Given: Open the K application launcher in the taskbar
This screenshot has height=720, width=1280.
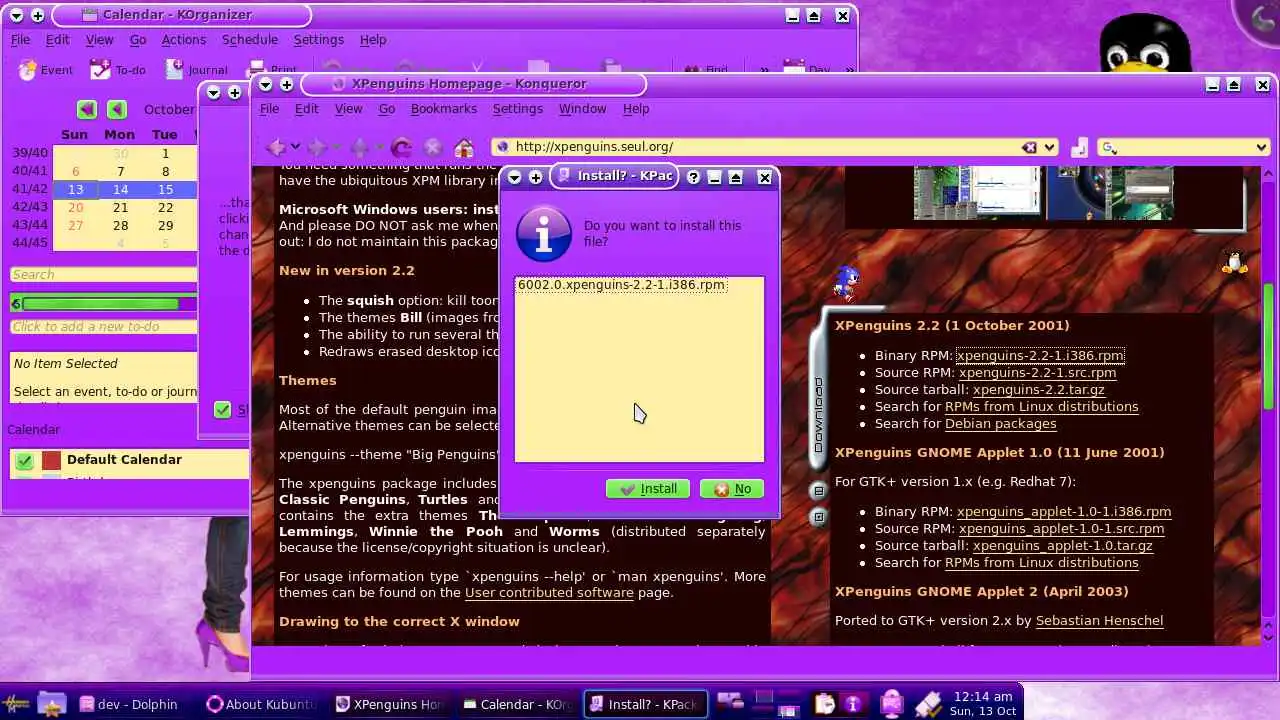Looking at the screenshot, I should tap(17, 703).
